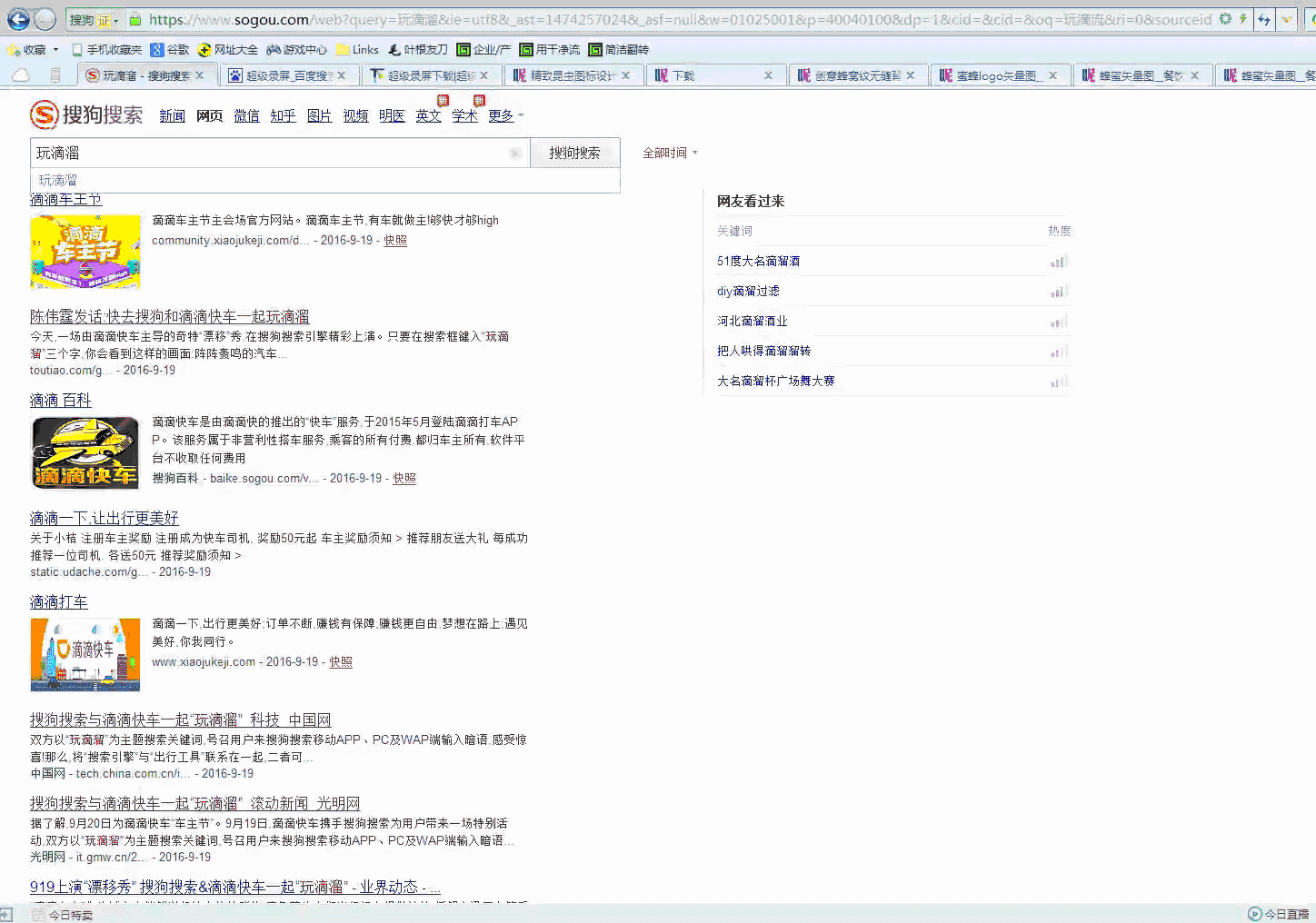
Task: Click the Sogou Search logo
Action: pyautogui.click(x=86, y=114)
